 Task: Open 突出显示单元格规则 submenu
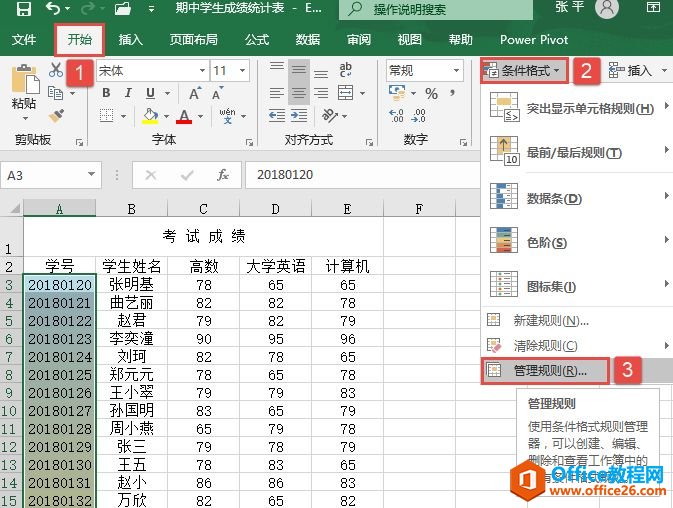click(x=576, y=108)
